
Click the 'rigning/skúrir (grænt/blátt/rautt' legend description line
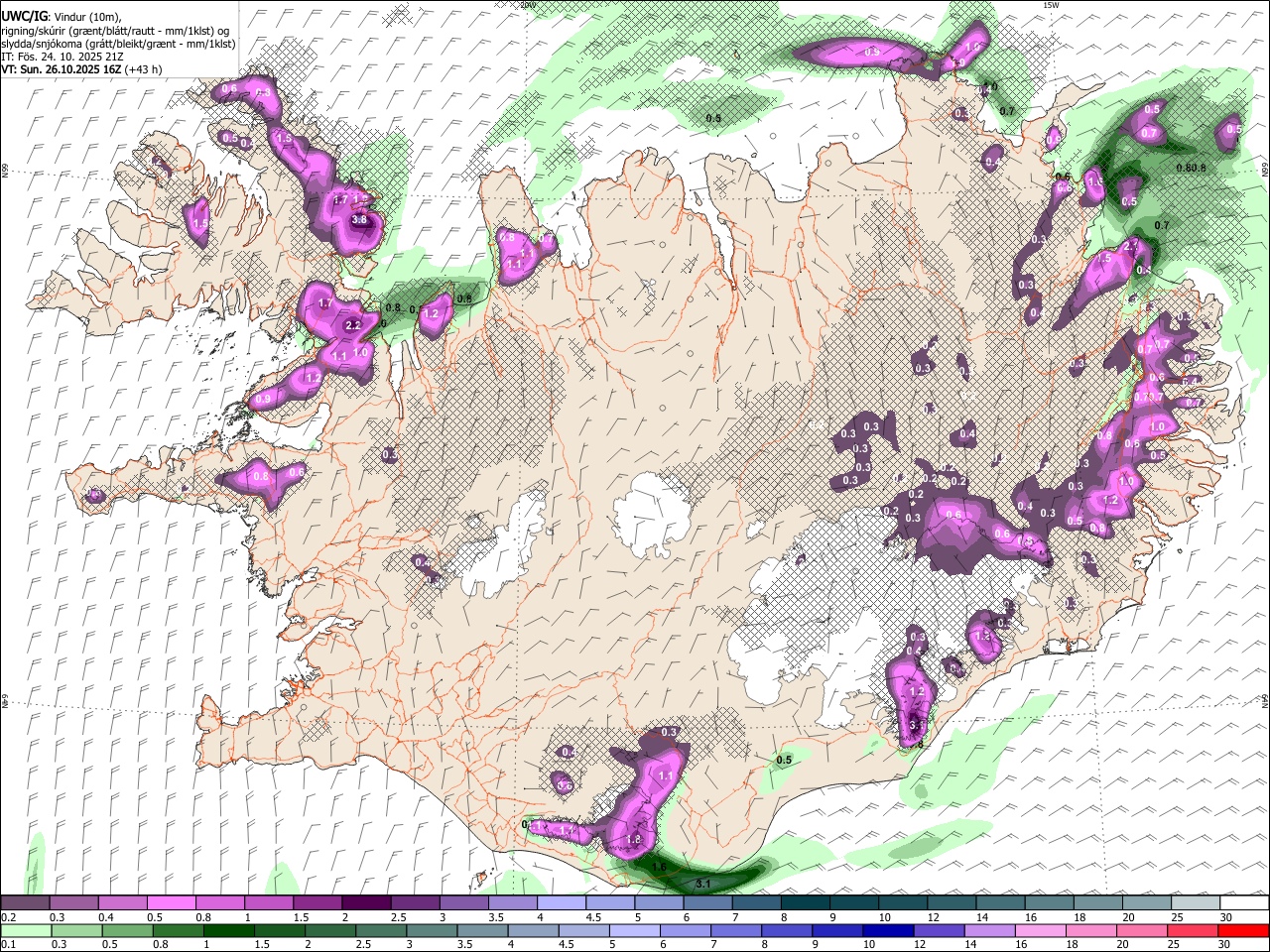pos(115,30)
